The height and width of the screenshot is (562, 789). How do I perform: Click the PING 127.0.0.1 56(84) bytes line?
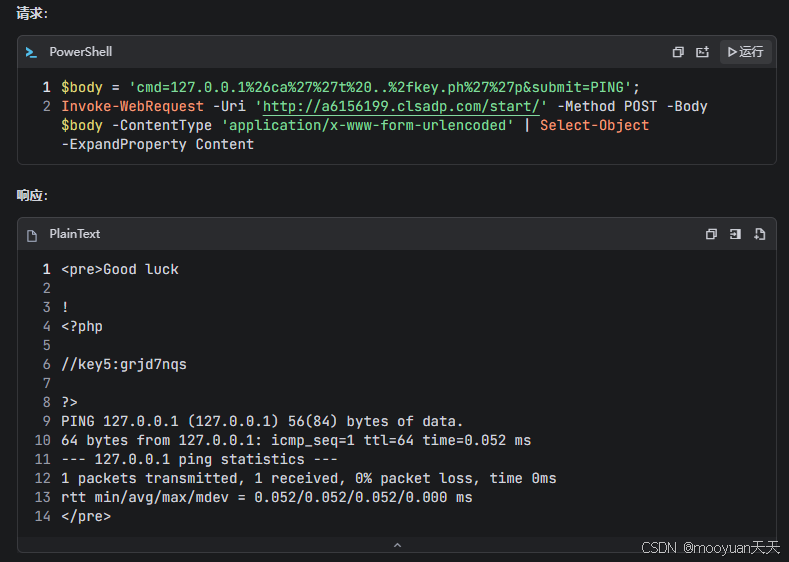point(262,421)
